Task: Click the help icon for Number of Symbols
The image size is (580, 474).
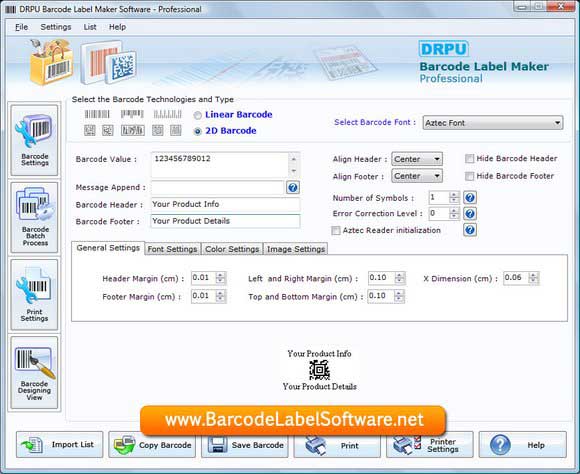Action: (x=470, y=198)
